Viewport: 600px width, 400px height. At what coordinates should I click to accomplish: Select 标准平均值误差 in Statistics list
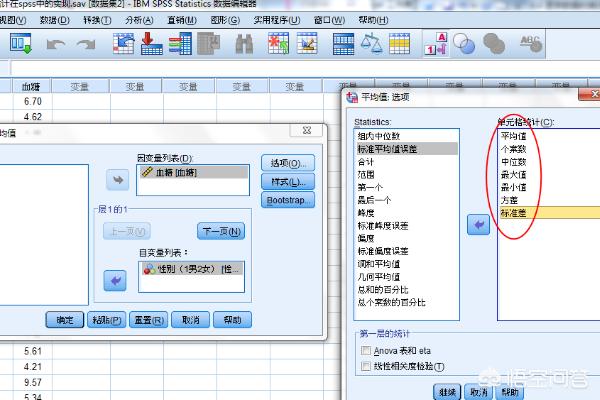click(407, 149)
